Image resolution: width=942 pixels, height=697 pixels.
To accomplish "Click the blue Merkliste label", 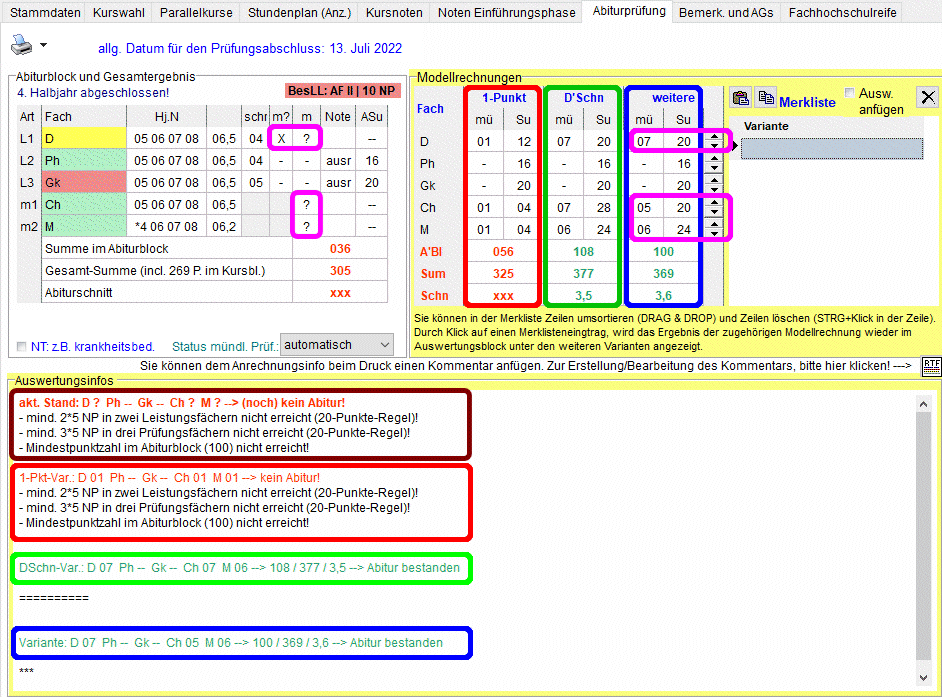I will pos(807,102).
